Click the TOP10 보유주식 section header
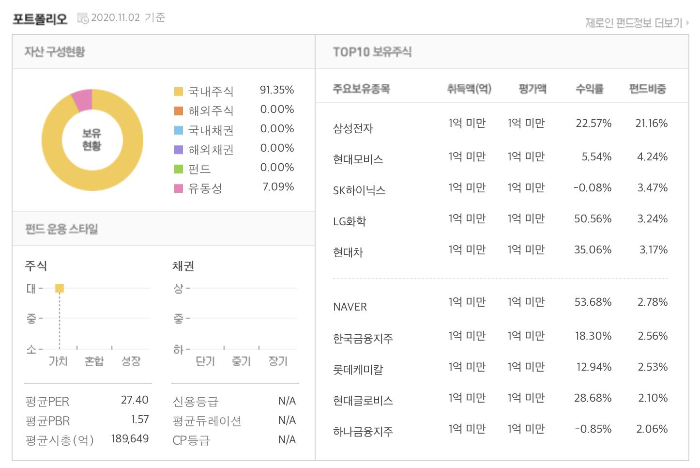Screen dimensions: 700x468 click(372, 52)
